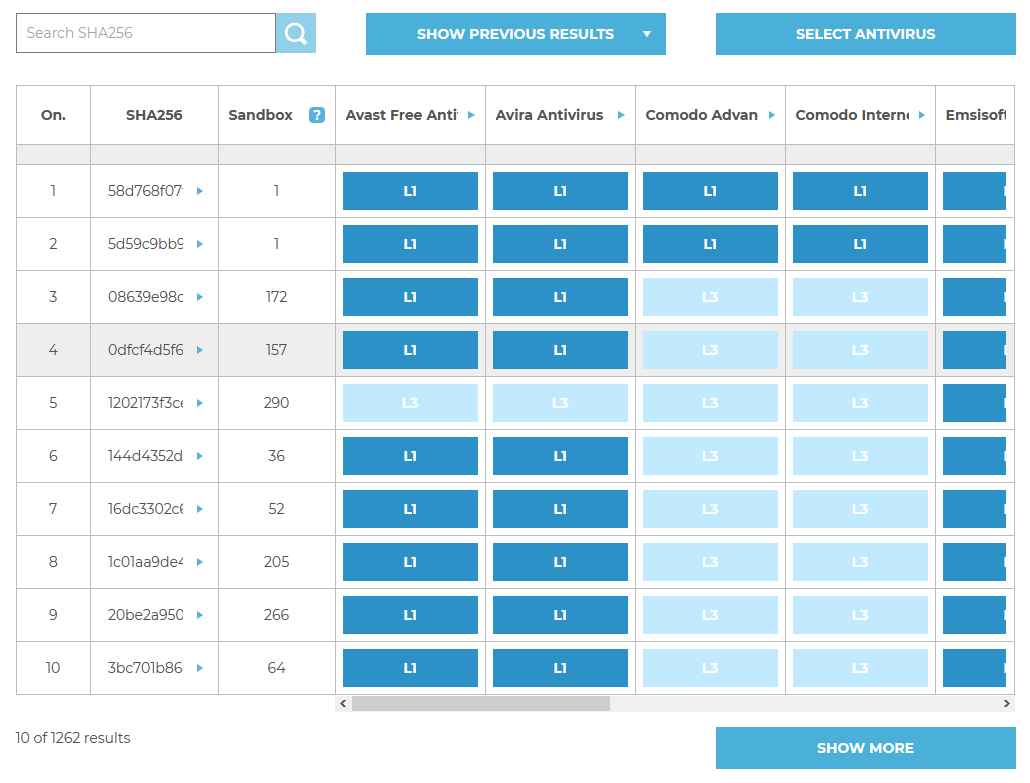
Task: Click the On. column header
Action: click(53, 115)
